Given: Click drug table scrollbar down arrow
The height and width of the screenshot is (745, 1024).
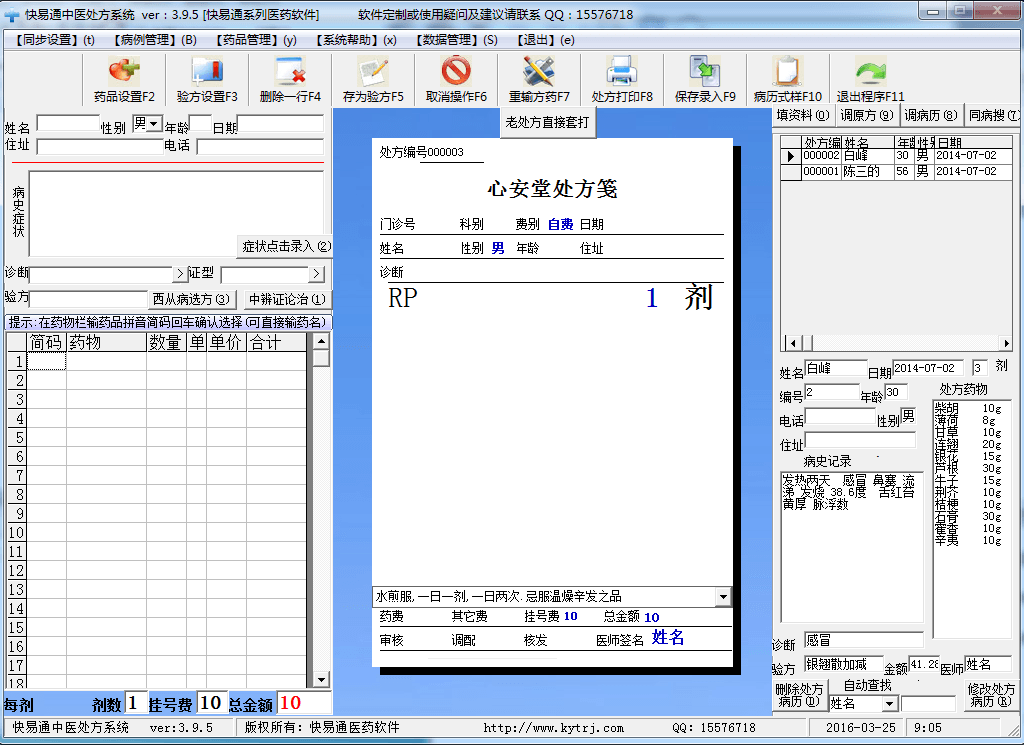Looking at the screenshot, I should click(321, 680).
